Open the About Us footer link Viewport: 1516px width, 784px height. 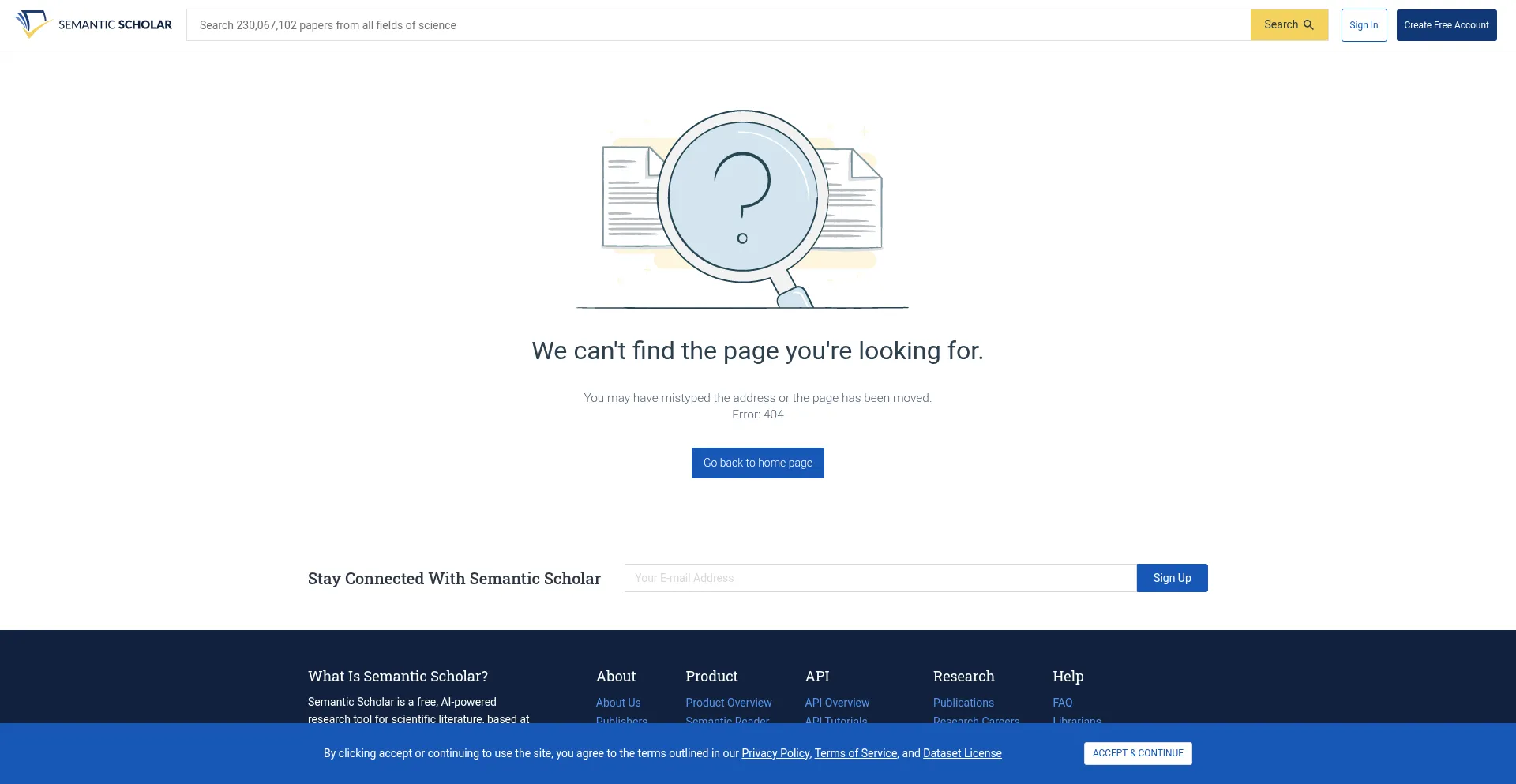[618, 703]
